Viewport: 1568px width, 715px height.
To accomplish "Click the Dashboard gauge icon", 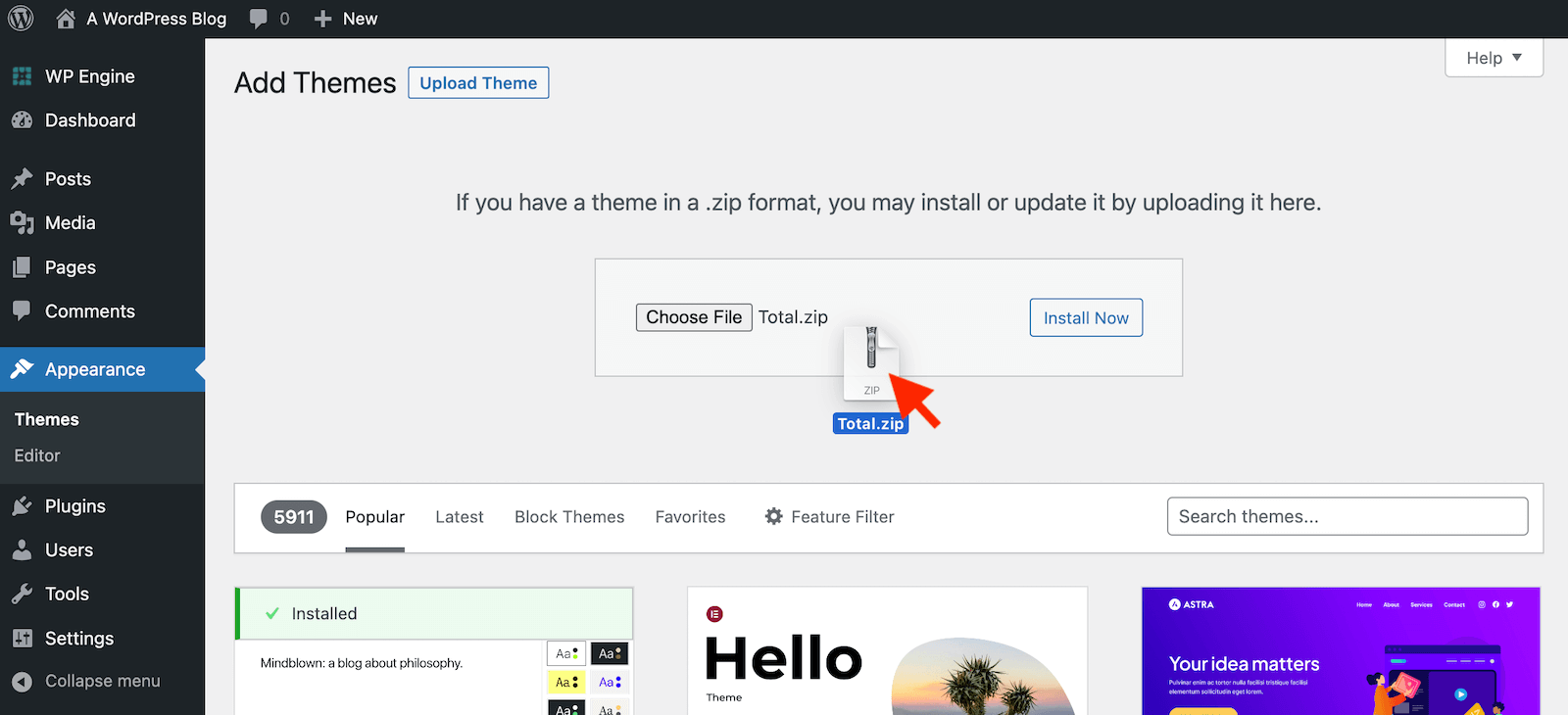I will coord(22,120).
